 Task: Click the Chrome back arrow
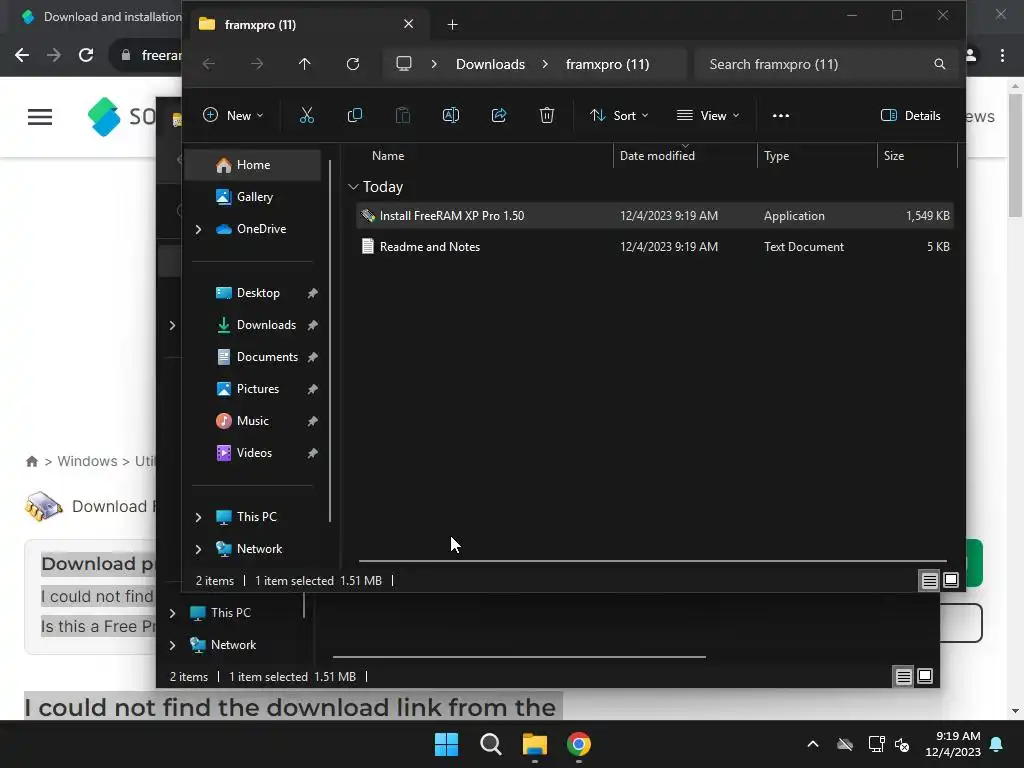pyautogui.click(x=22, y=56)
